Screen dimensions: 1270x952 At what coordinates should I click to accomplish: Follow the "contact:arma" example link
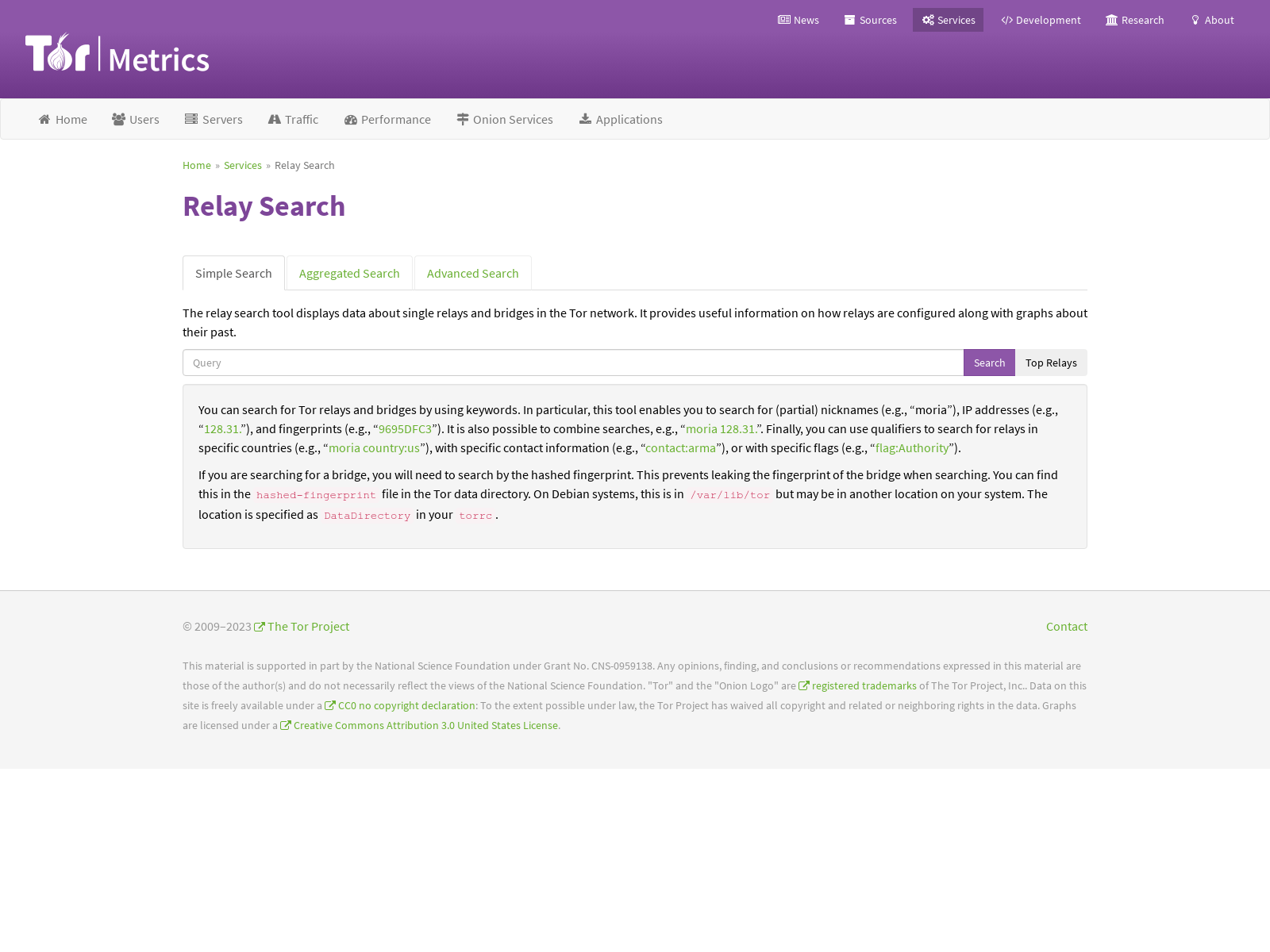[680, 447]
